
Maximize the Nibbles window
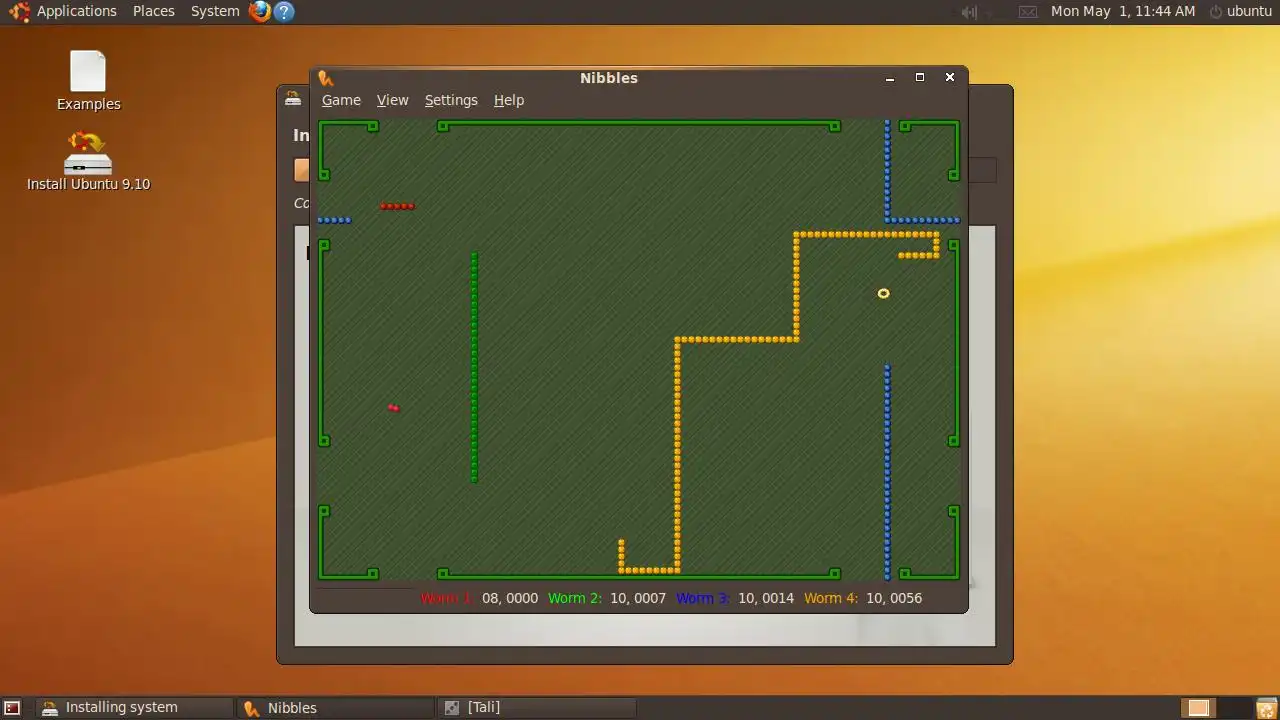click(920, 78)
